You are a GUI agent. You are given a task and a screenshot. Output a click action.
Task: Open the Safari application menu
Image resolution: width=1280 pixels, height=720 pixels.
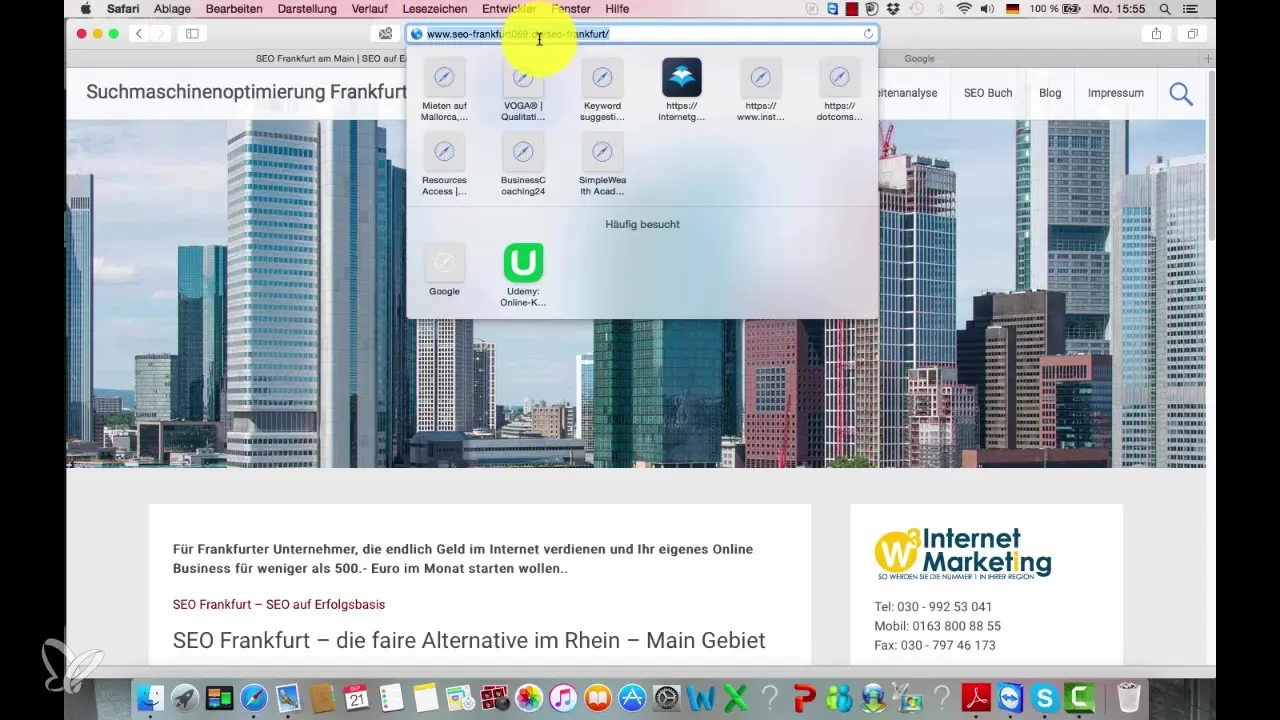[x=123, y=8]
